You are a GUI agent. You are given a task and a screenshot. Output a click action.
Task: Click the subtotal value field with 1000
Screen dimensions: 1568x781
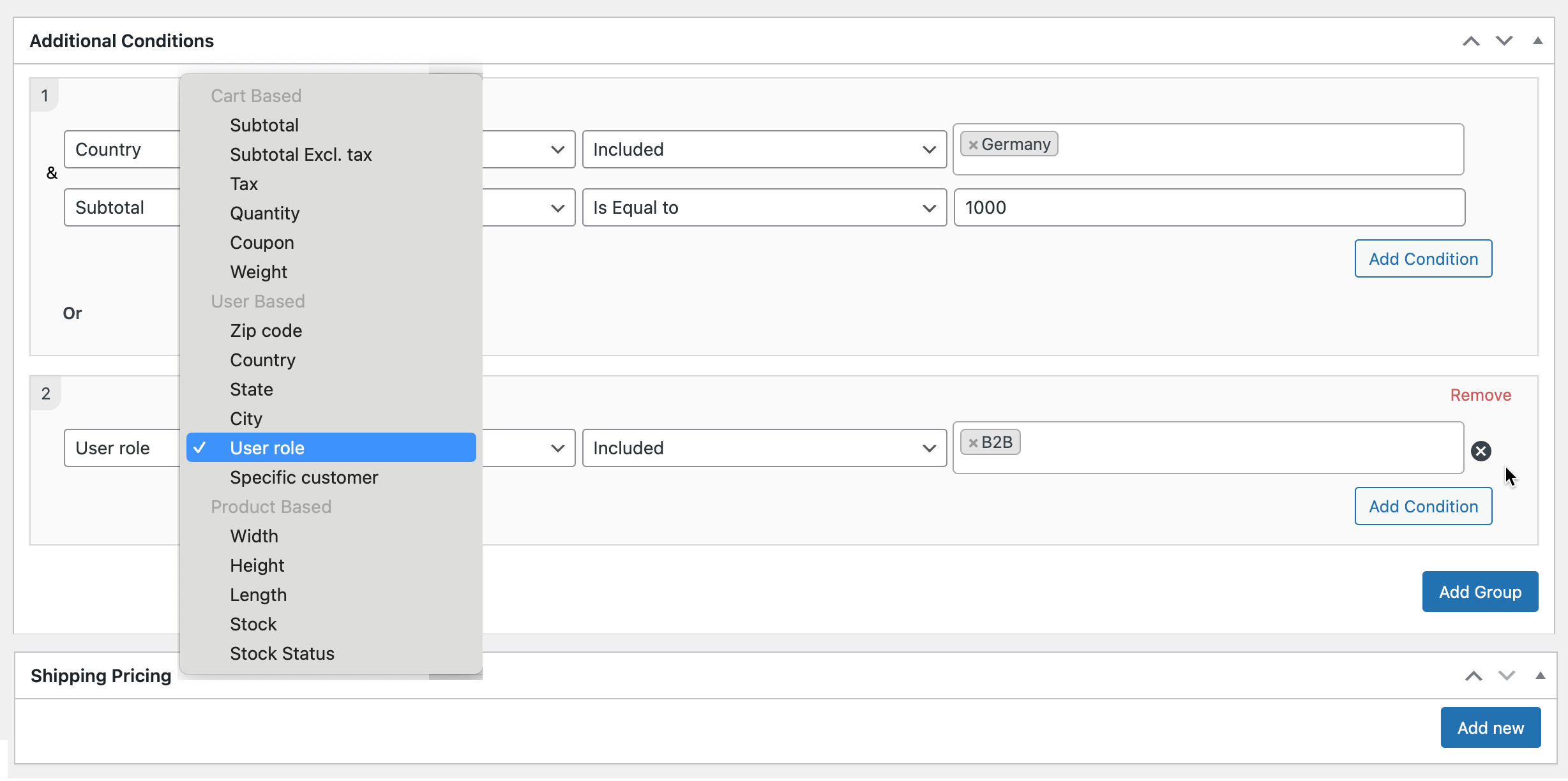[1209, 207]
